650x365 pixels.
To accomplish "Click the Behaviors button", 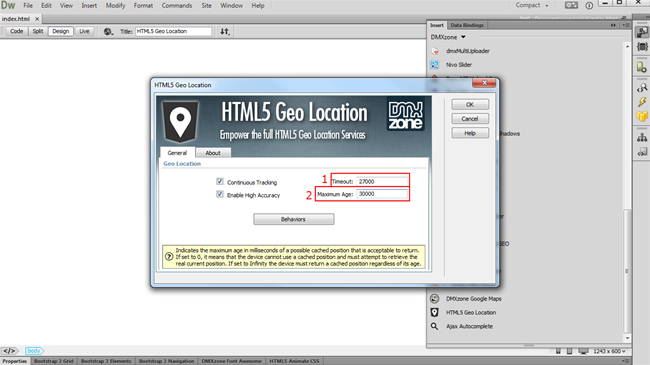I will [293, 219].
